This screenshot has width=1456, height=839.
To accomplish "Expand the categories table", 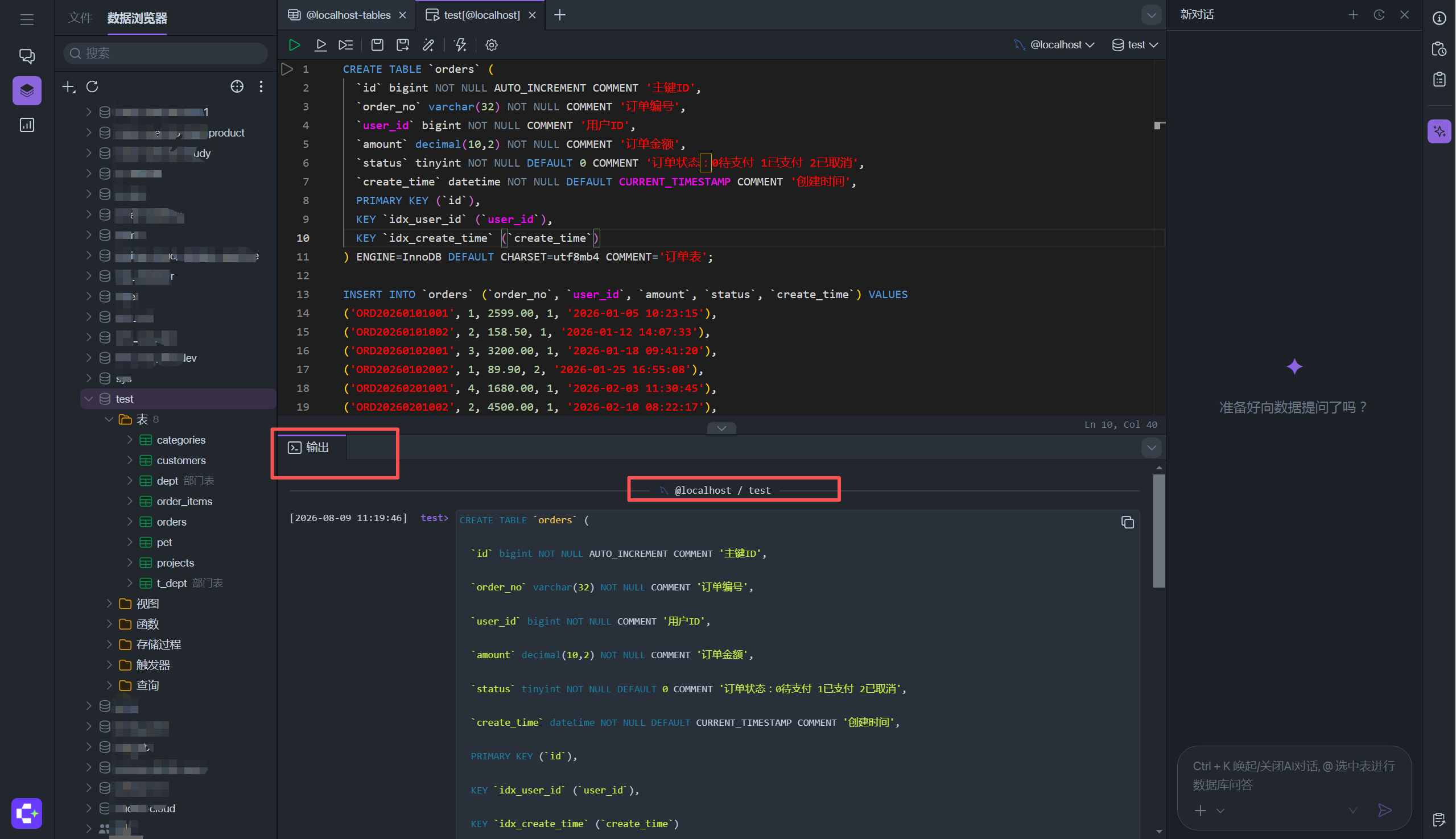I will 130,440.
